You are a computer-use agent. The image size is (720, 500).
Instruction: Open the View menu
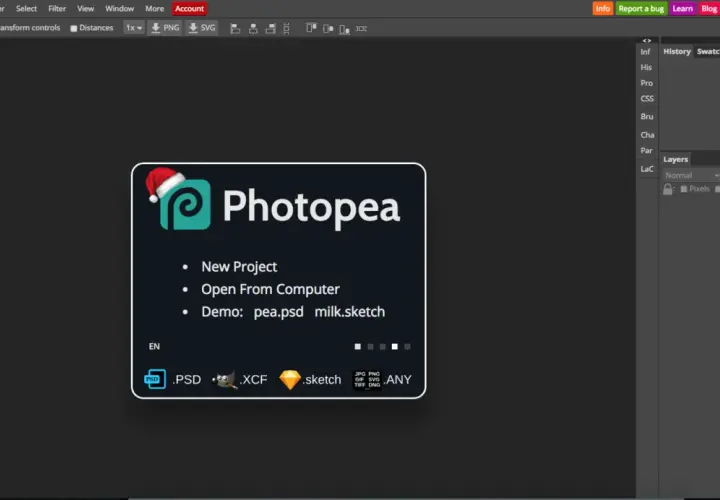click(x=85, y=9)
